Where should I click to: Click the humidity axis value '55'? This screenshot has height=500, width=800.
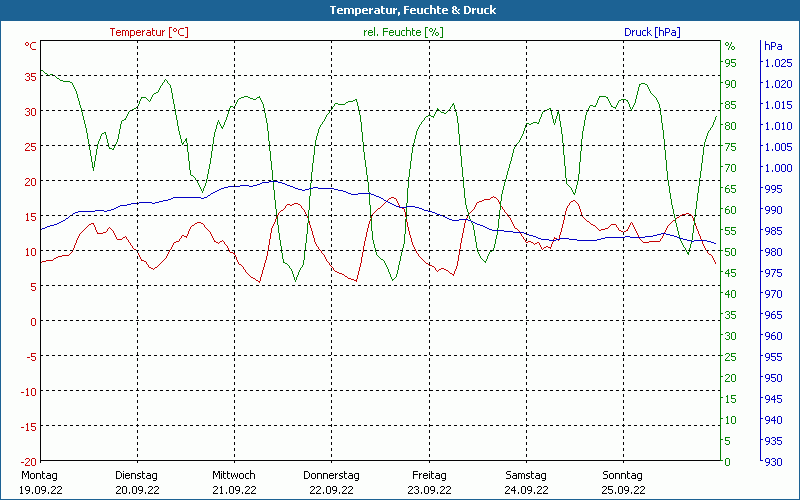(x=731, y=231)
